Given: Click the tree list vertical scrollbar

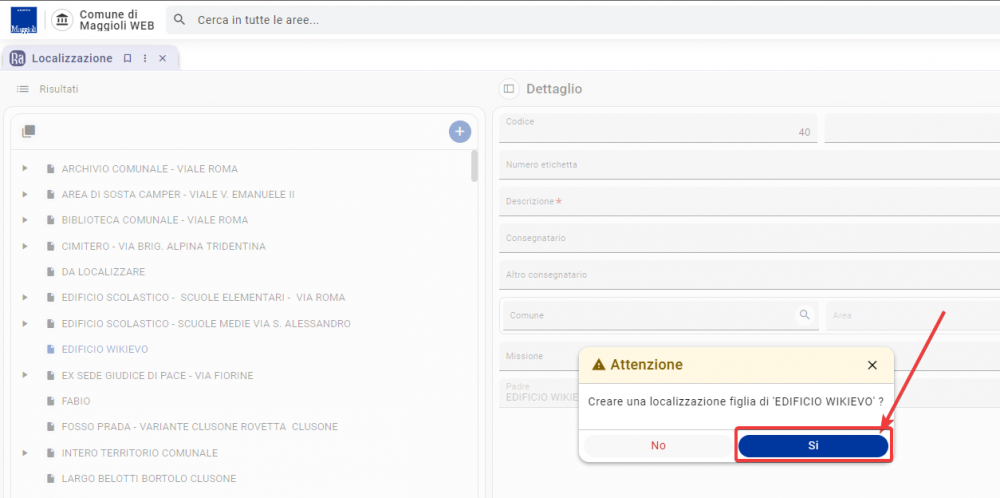Looking at the screenshot, I should click(x=474, y=166).
